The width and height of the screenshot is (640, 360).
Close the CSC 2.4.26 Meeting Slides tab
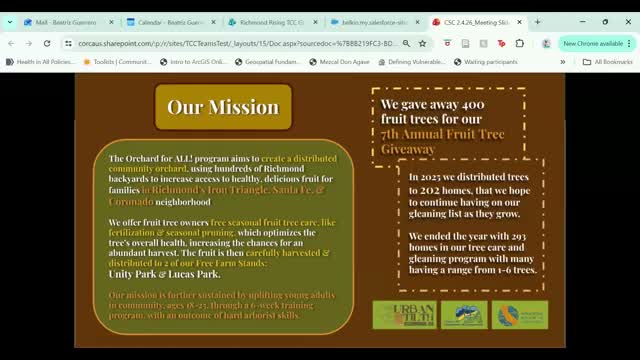pyautogui.click(x=519, y=22)
